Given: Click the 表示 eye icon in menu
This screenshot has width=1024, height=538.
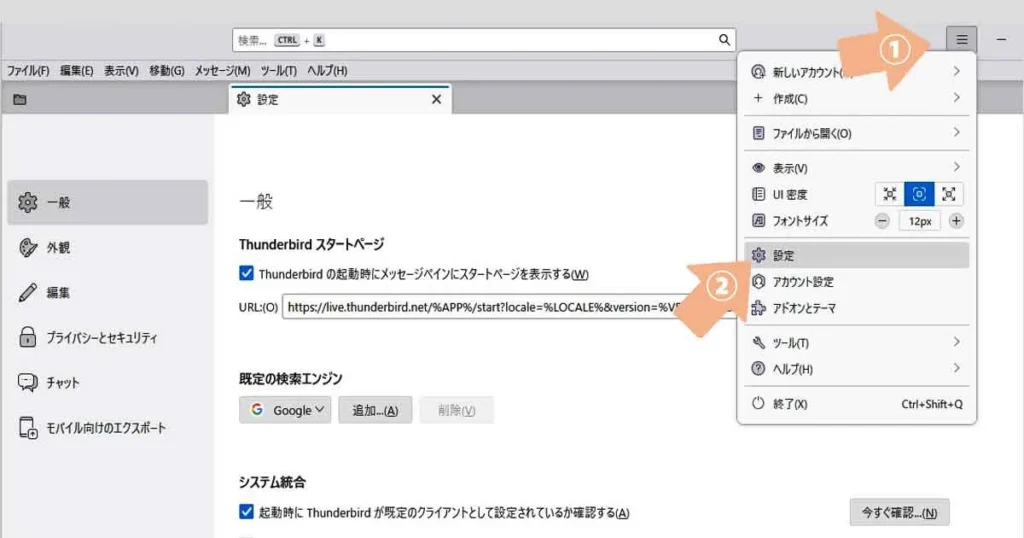Looking at the screenshot, I should pyautogui.click(x=758, y=168).
